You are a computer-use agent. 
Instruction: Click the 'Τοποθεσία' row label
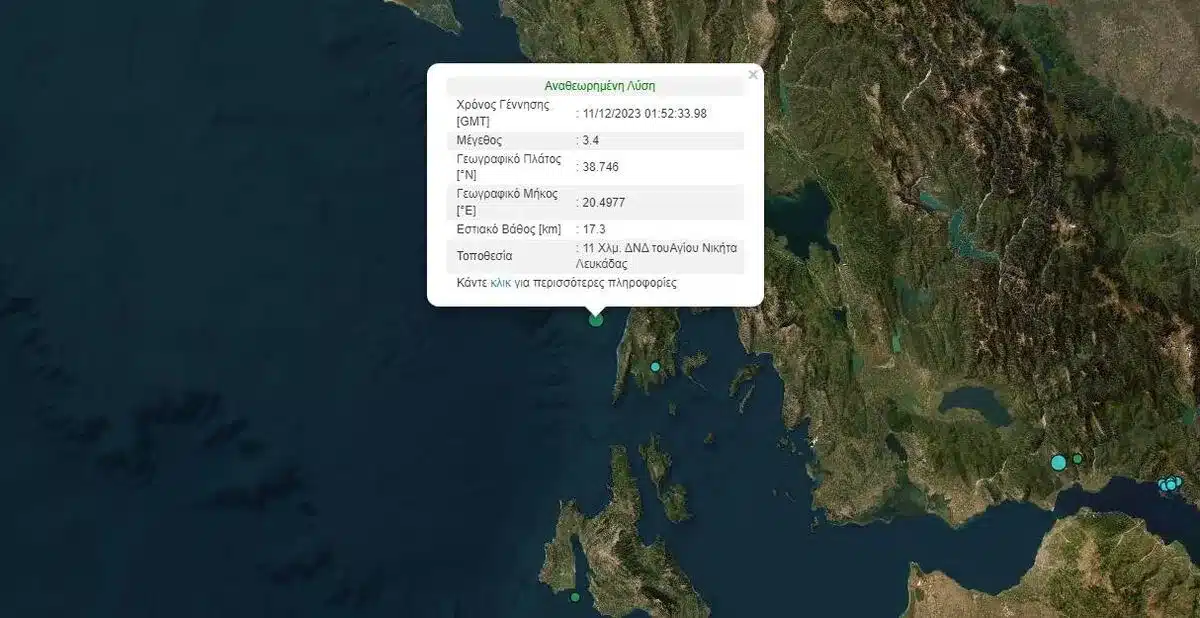tap(485, 256)
